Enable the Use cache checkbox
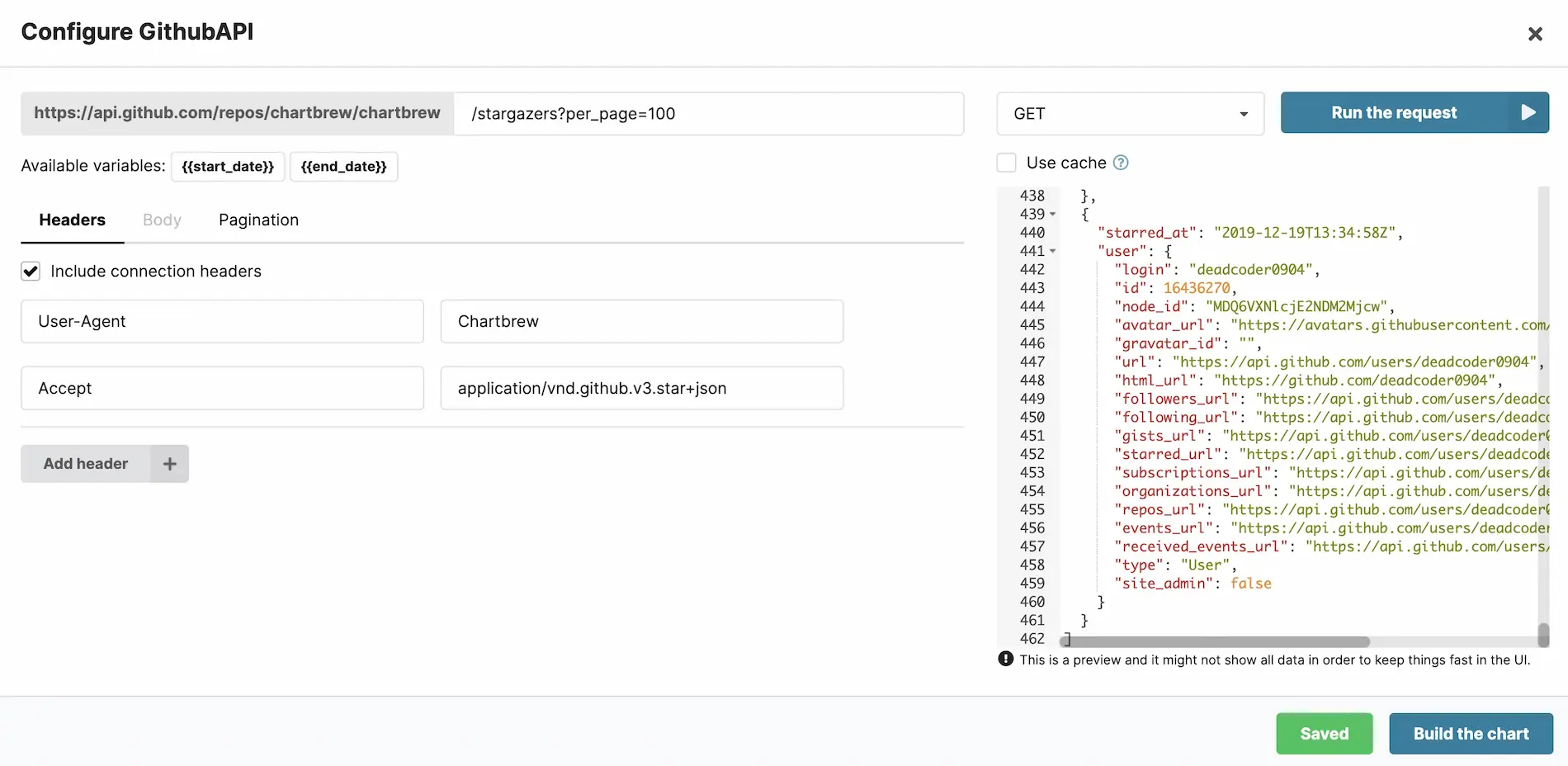Screen dimensions: 1568x766 pos(1006,163)
